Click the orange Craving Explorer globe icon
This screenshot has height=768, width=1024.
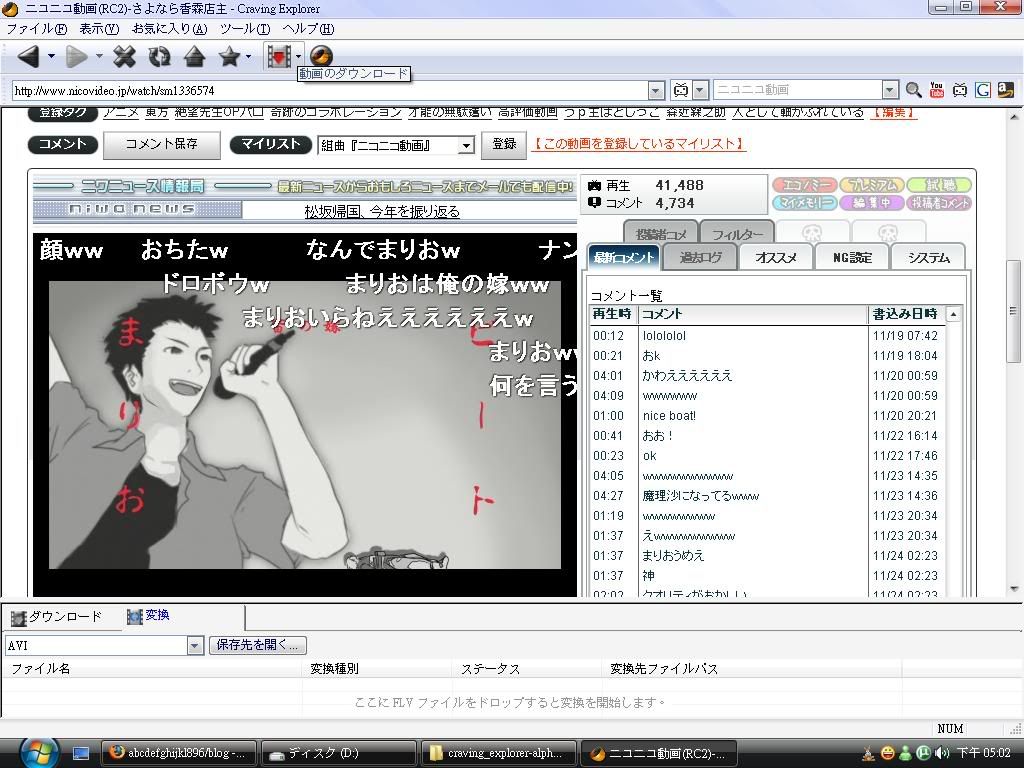coord(321,56)
